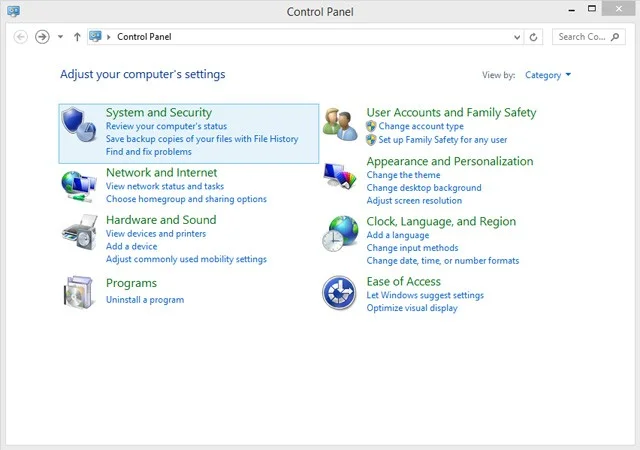
Task: Select the Optimize visual display link
Action: (412, 308)
